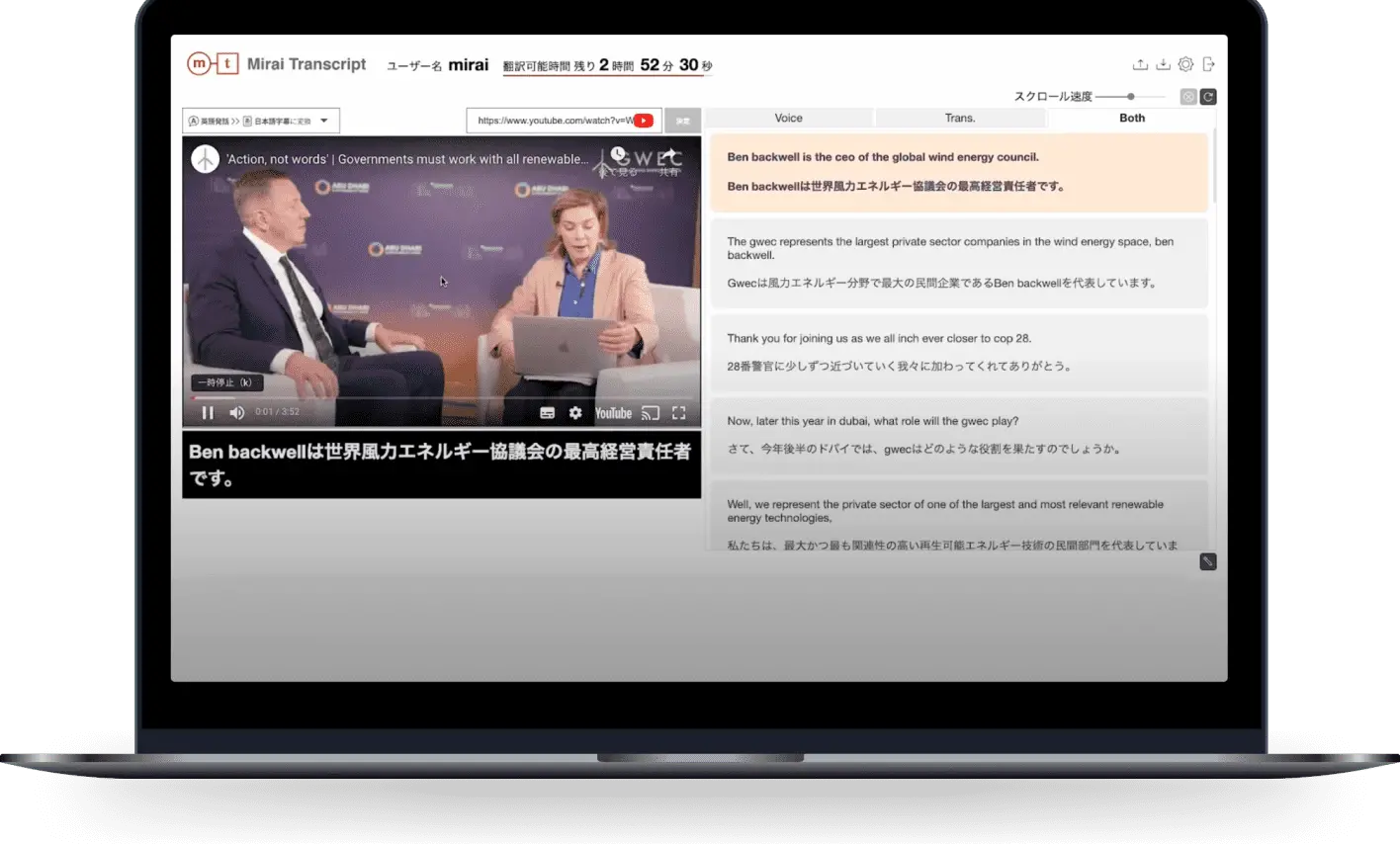This screenshot has height=844, width=1400.
Task: Click the grey circled-X icon near scroll speed
Action: click(1188, 97)
